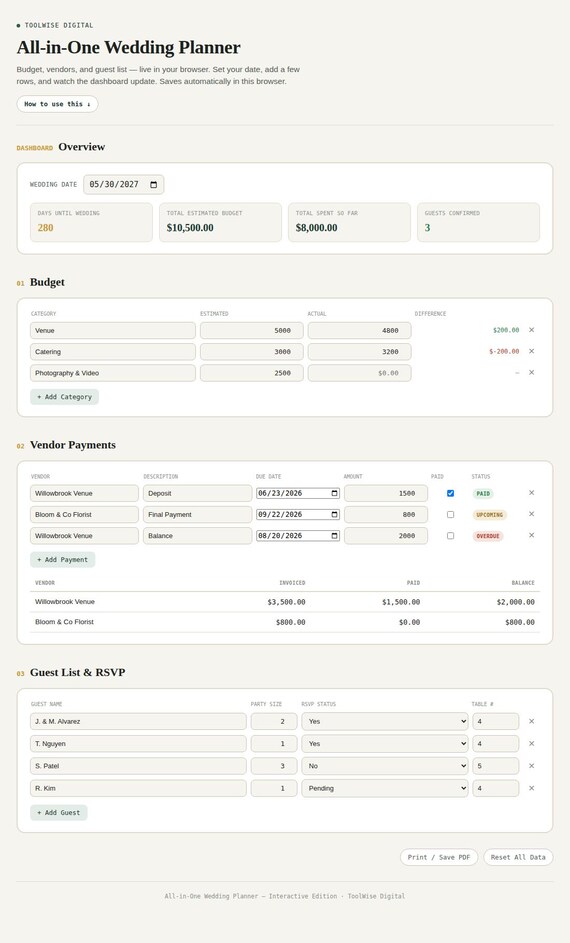
Task: Remove the Photography & Video budget row
Action: (x=532, y=372)
